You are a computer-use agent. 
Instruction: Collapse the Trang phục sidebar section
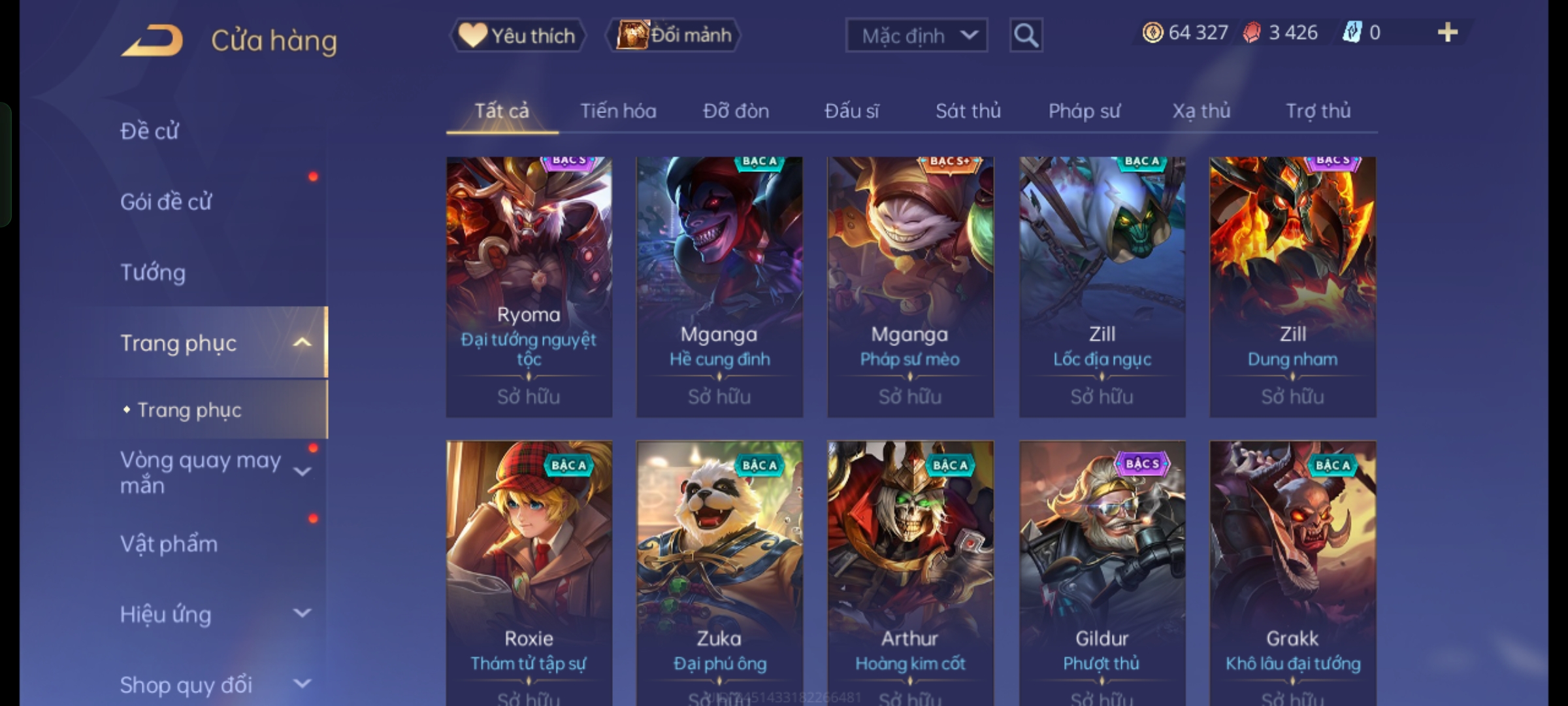(x=302, y=343)
